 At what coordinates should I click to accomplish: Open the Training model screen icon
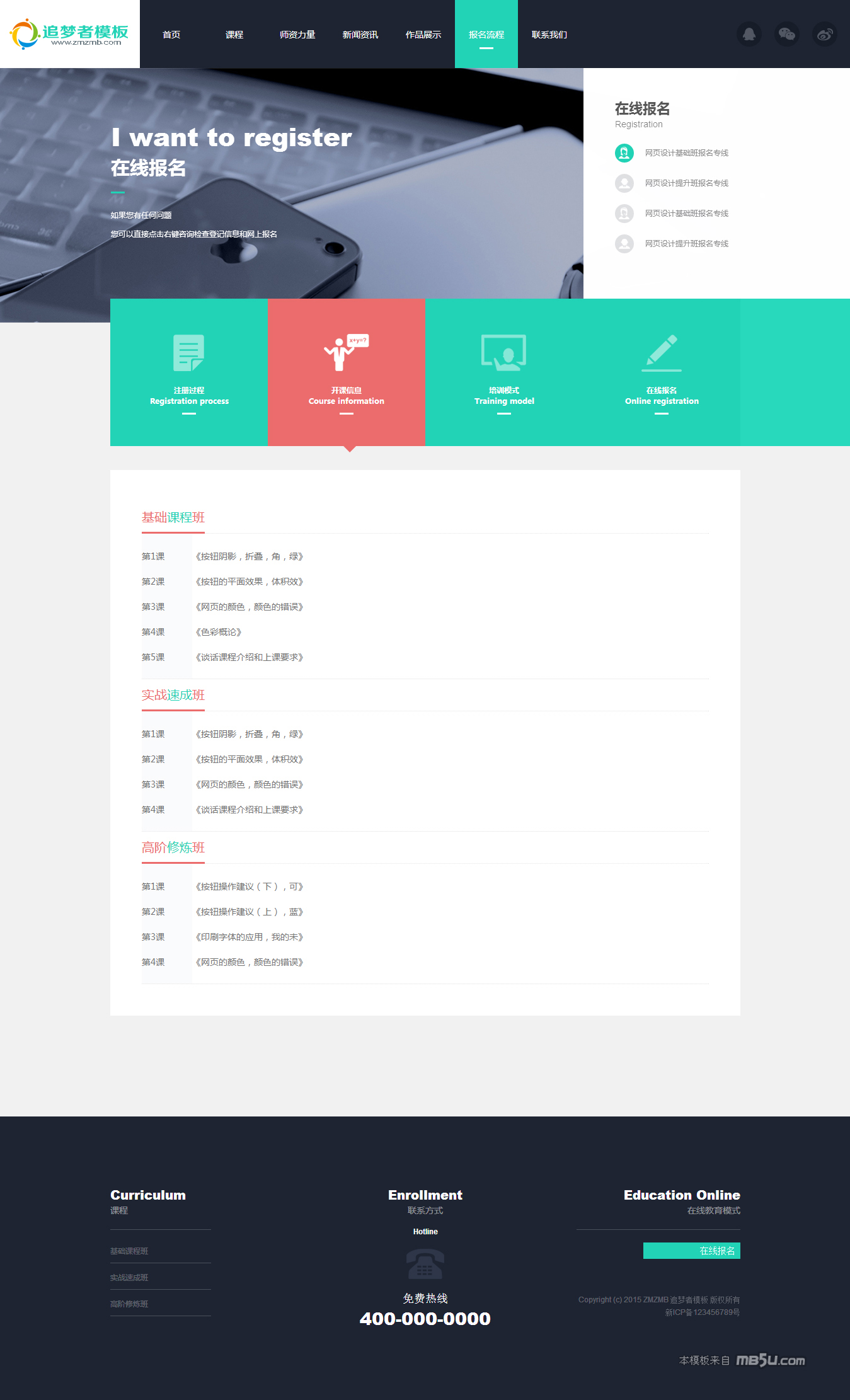pyautogui.click(x=503, y=353)
